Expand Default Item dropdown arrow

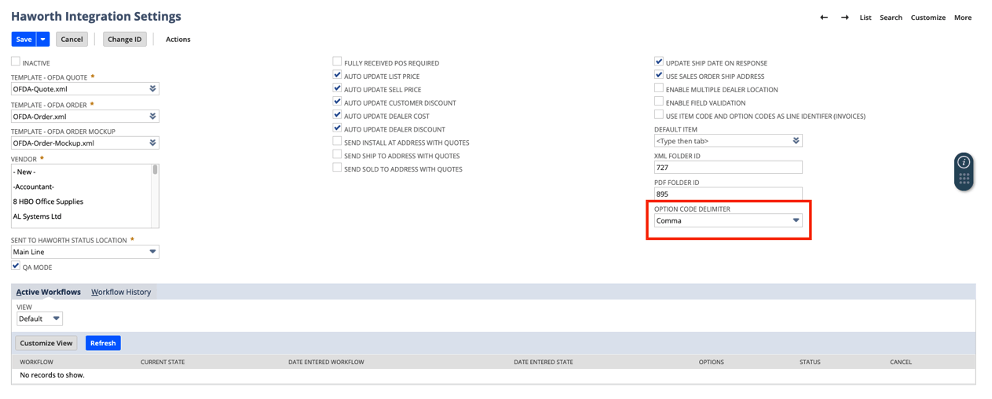[796, 140]
